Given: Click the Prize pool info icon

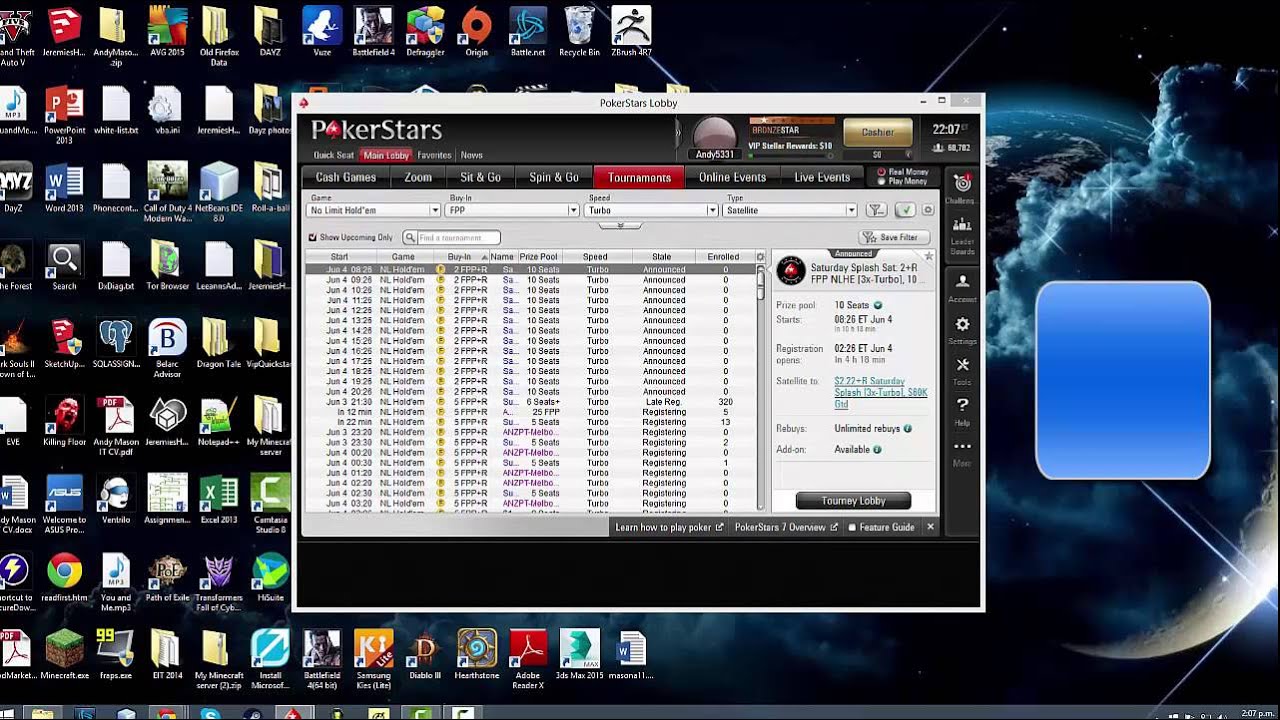Looking at the screenshot, I should [878, 305].
